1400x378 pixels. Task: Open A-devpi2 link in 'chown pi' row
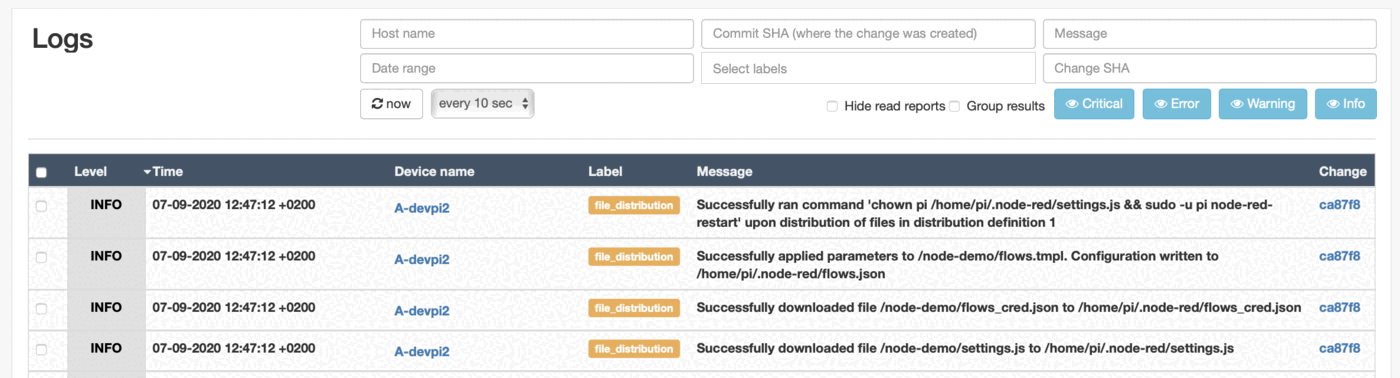tap(422, 208)
